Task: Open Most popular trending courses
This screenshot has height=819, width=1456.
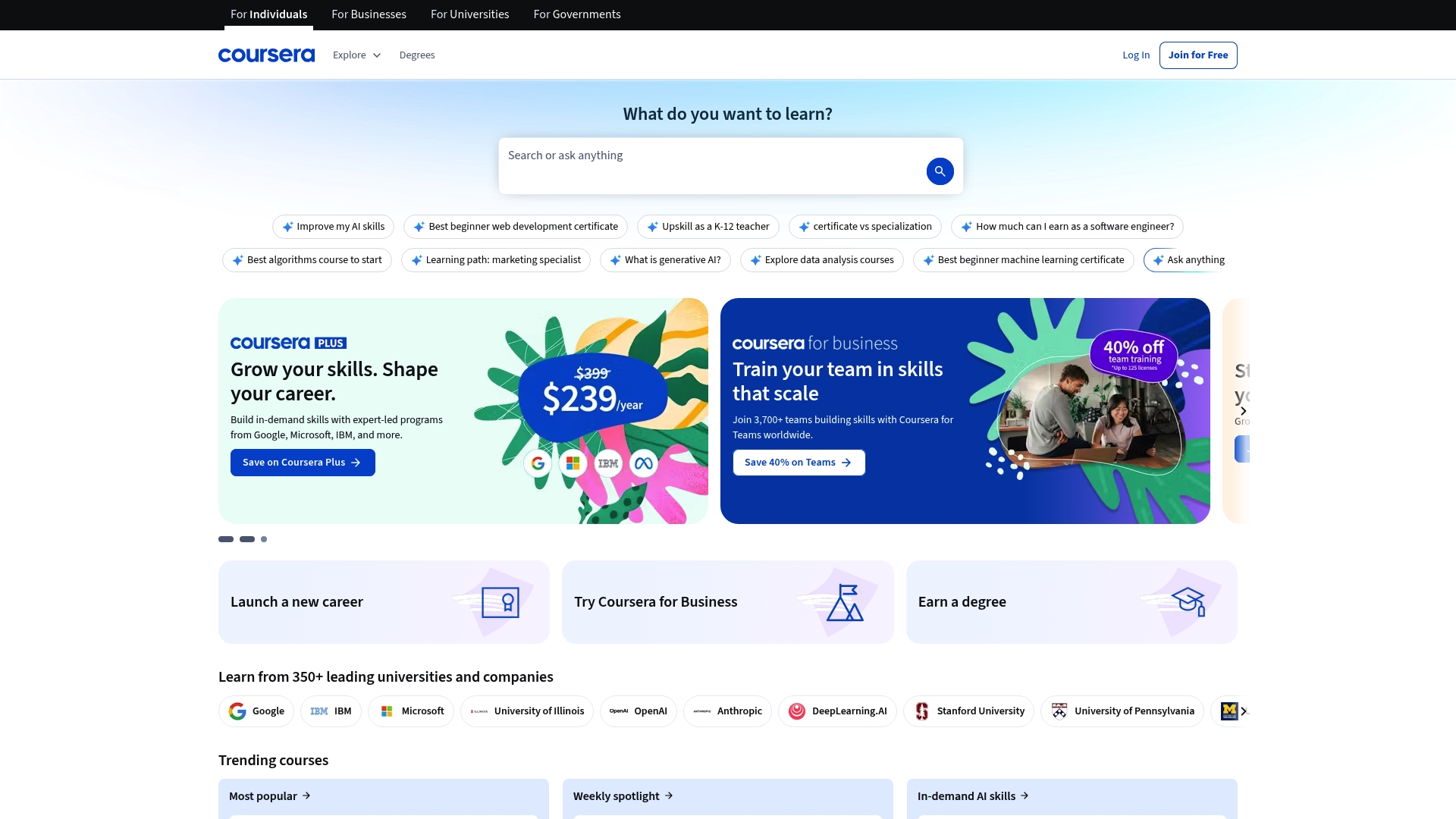Action: (x=270, y=796)
